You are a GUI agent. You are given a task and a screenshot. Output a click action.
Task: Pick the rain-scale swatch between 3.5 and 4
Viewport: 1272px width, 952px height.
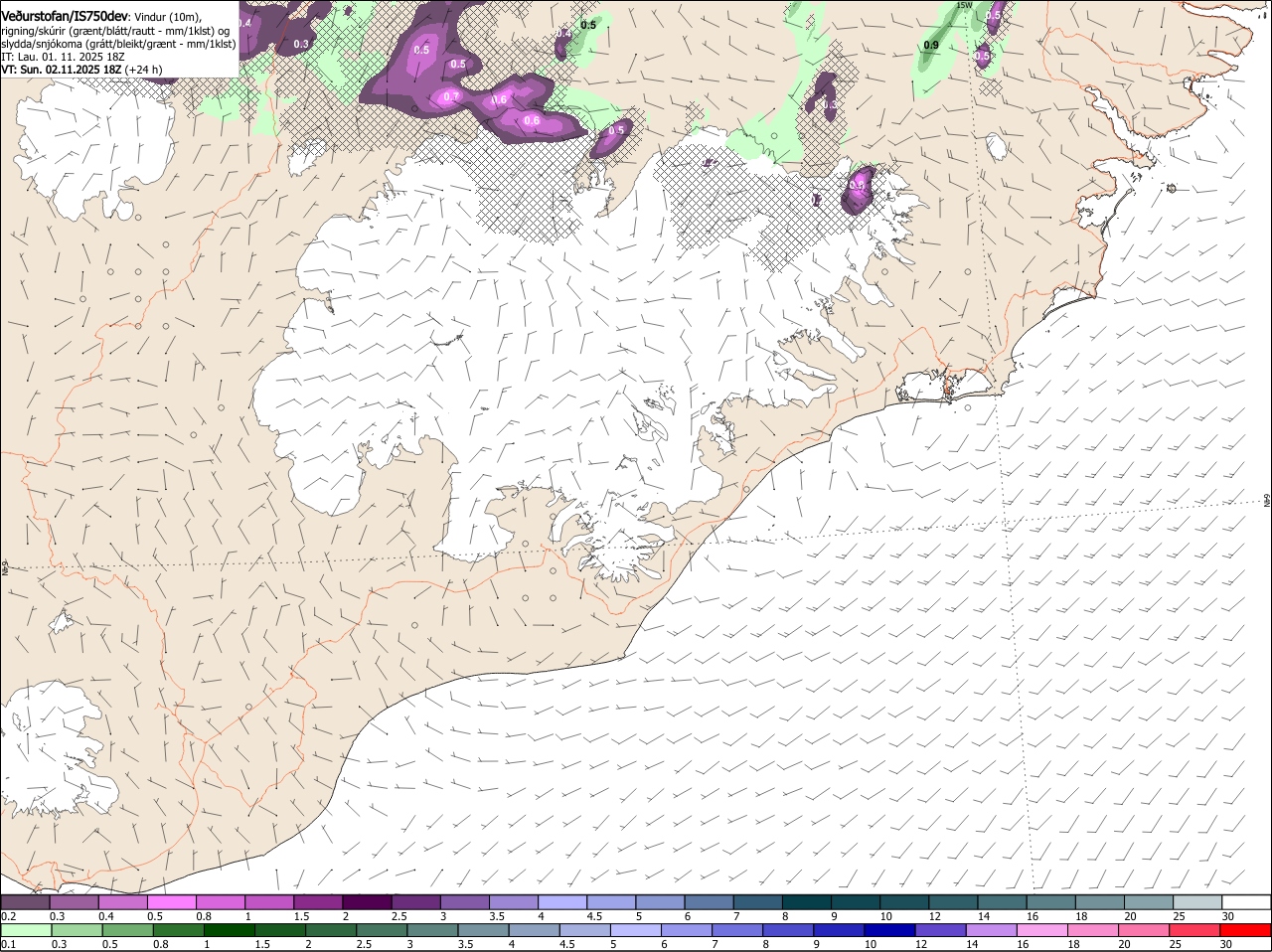coord(483,931)
